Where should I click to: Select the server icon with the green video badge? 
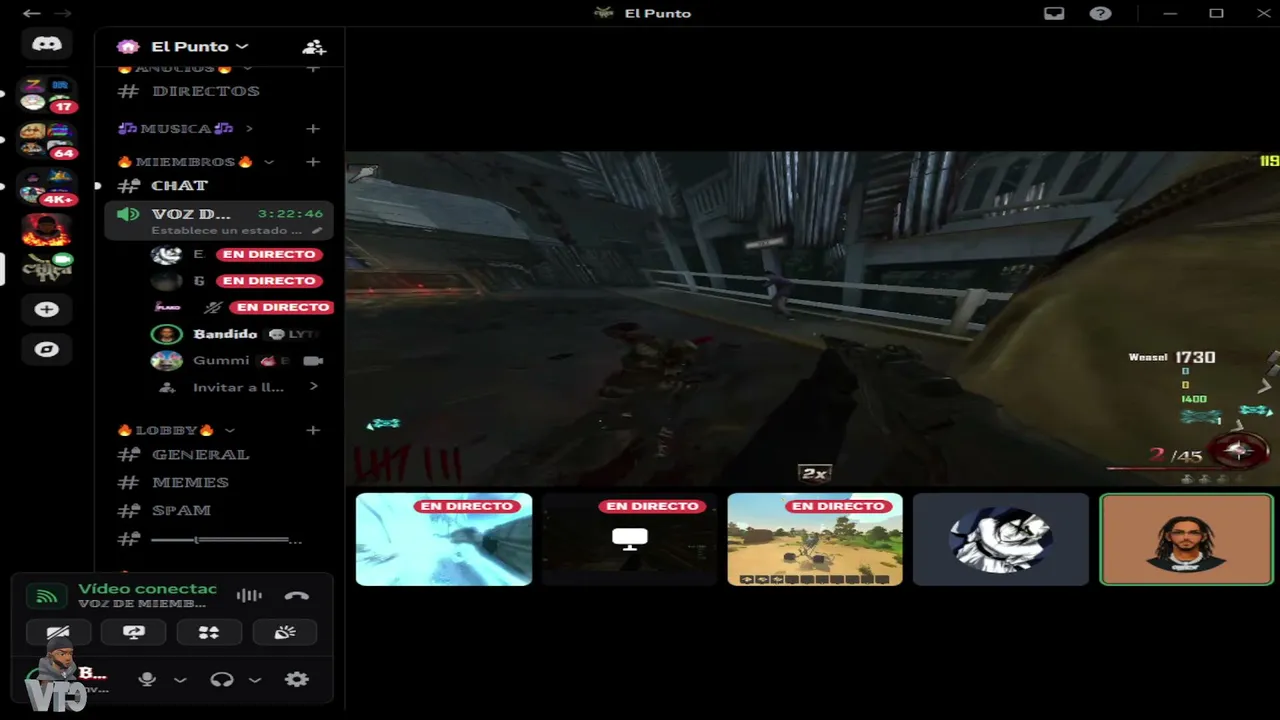(x=46, y=269)
